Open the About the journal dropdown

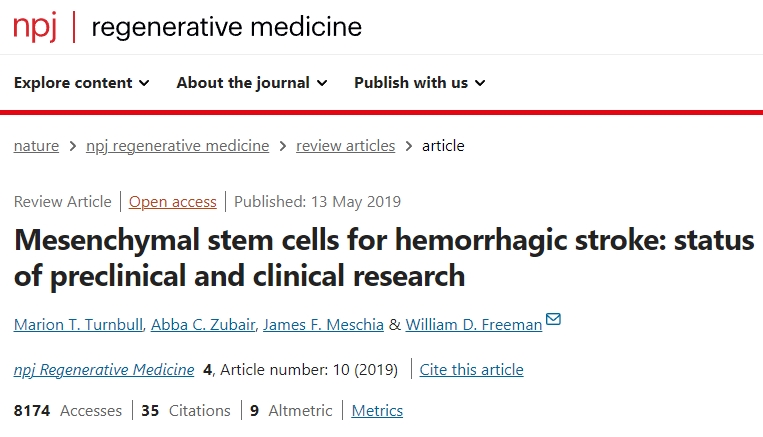tap(251, 83)
